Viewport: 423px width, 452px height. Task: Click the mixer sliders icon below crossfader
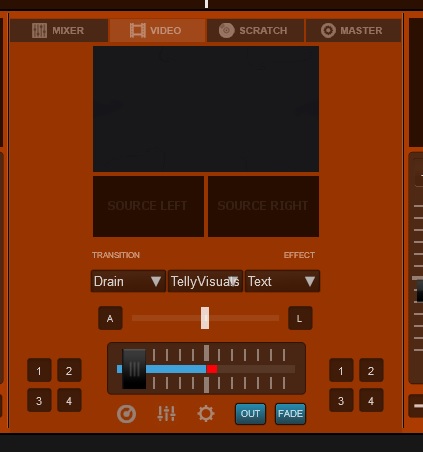point(166,414)
